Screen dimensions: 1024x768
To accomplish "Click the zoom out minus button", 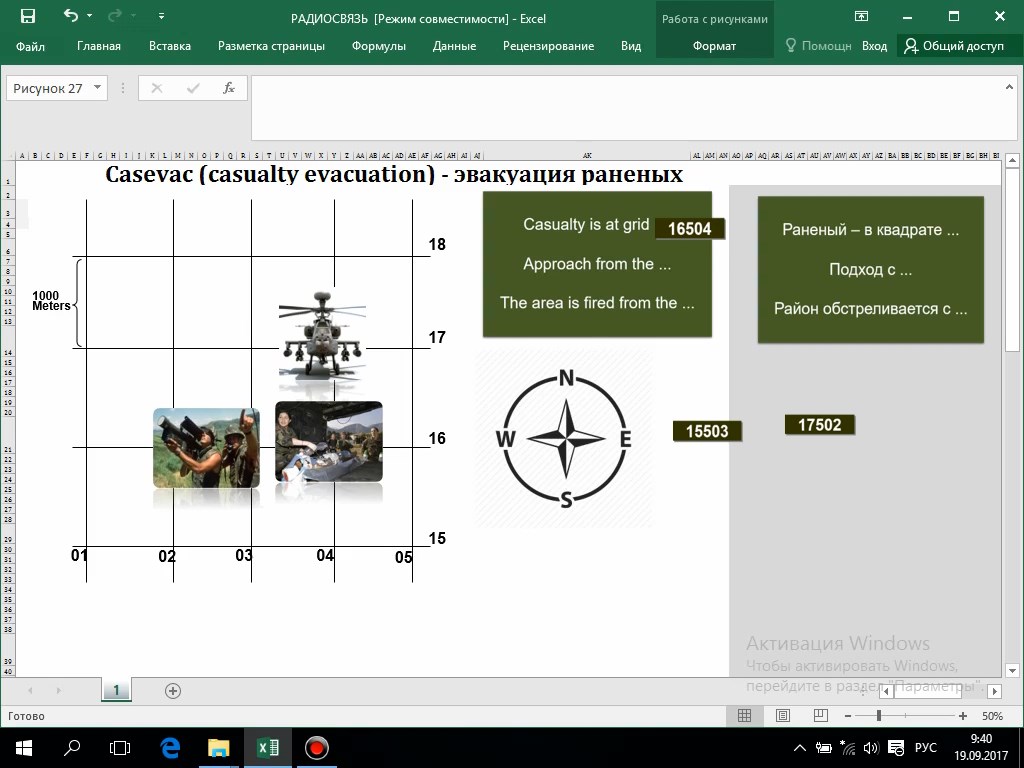I will point(848,716).
